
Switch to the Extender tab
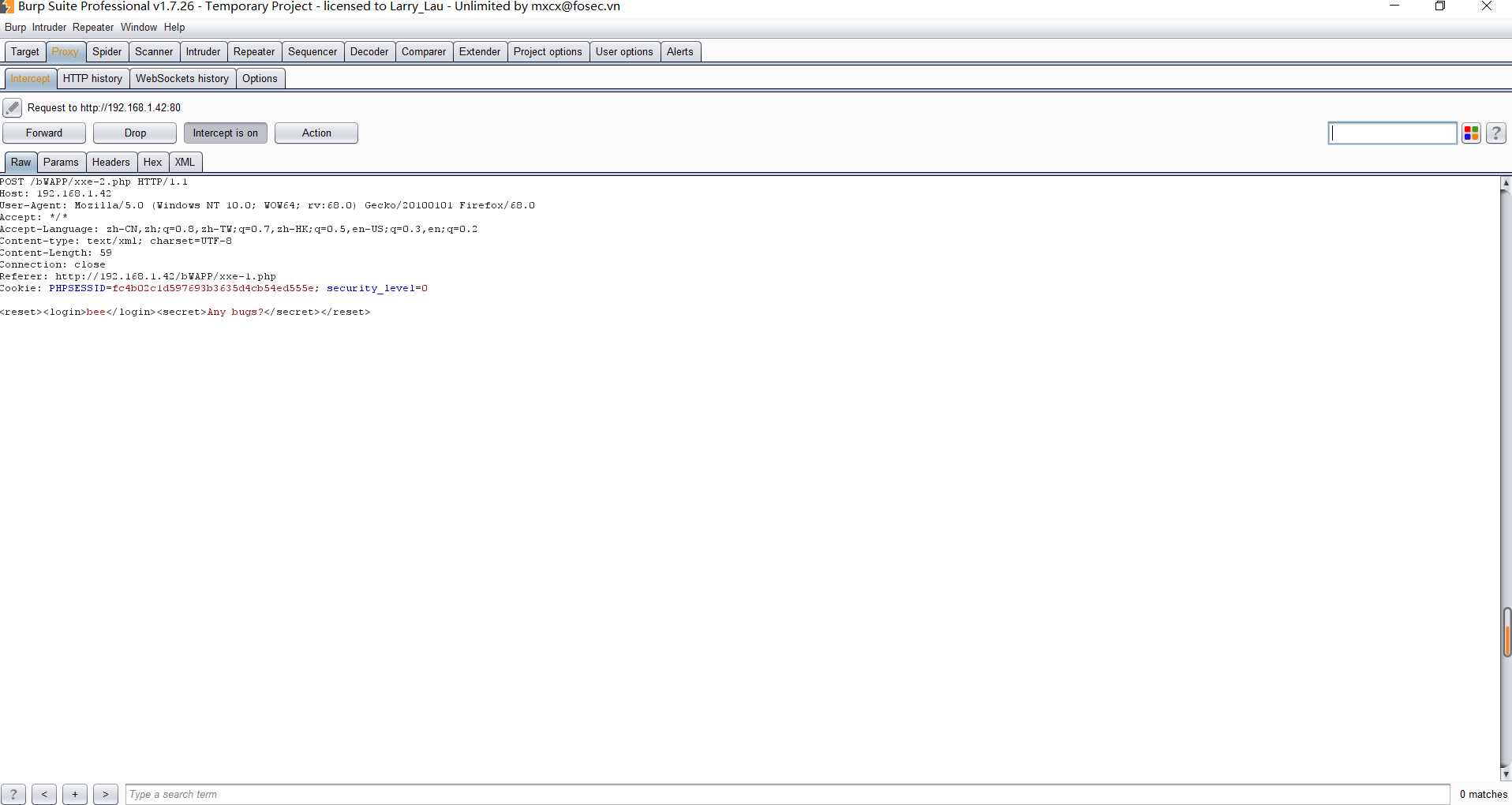(x=480, y=52)
